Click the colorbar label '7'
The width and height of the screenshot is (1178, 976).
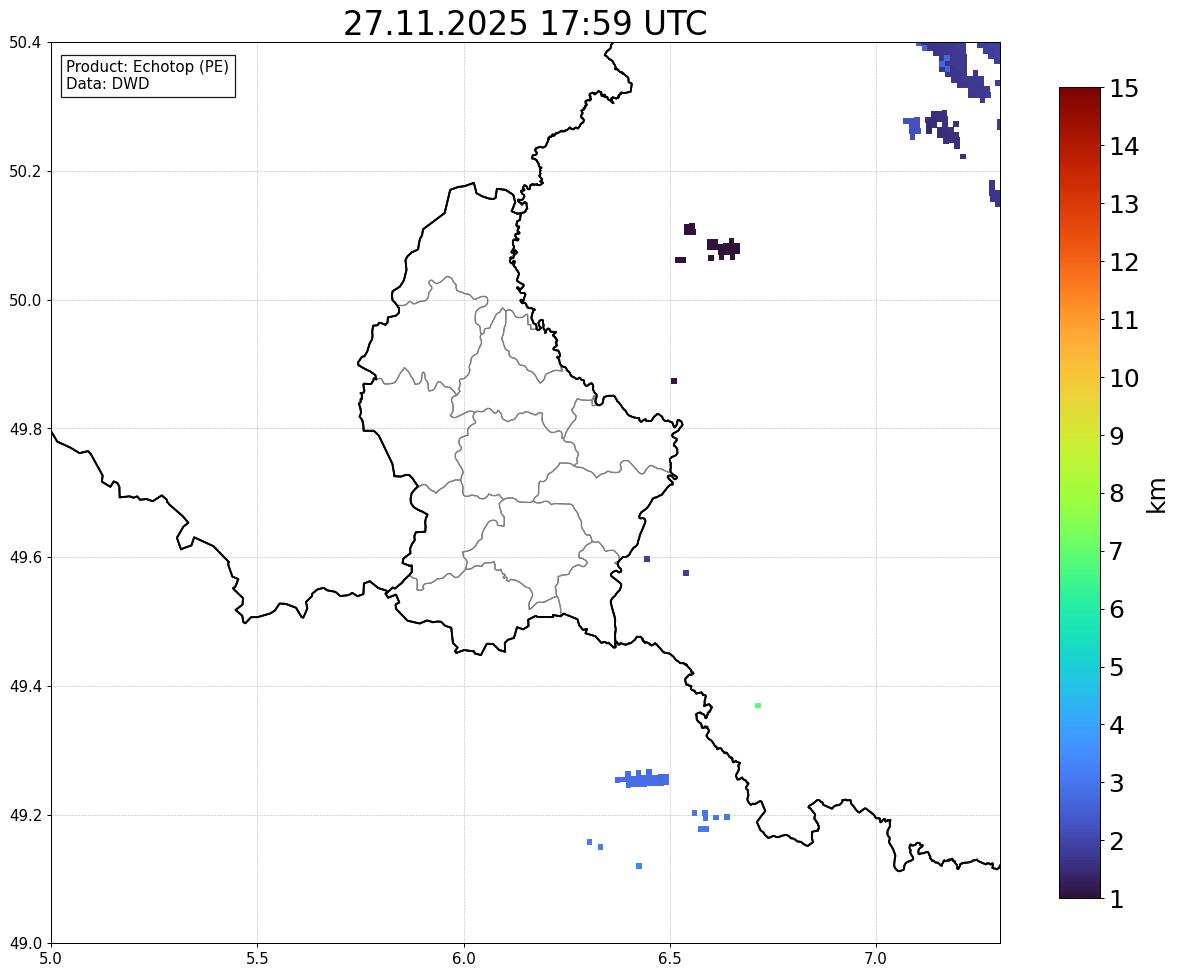coord(1117,551)
